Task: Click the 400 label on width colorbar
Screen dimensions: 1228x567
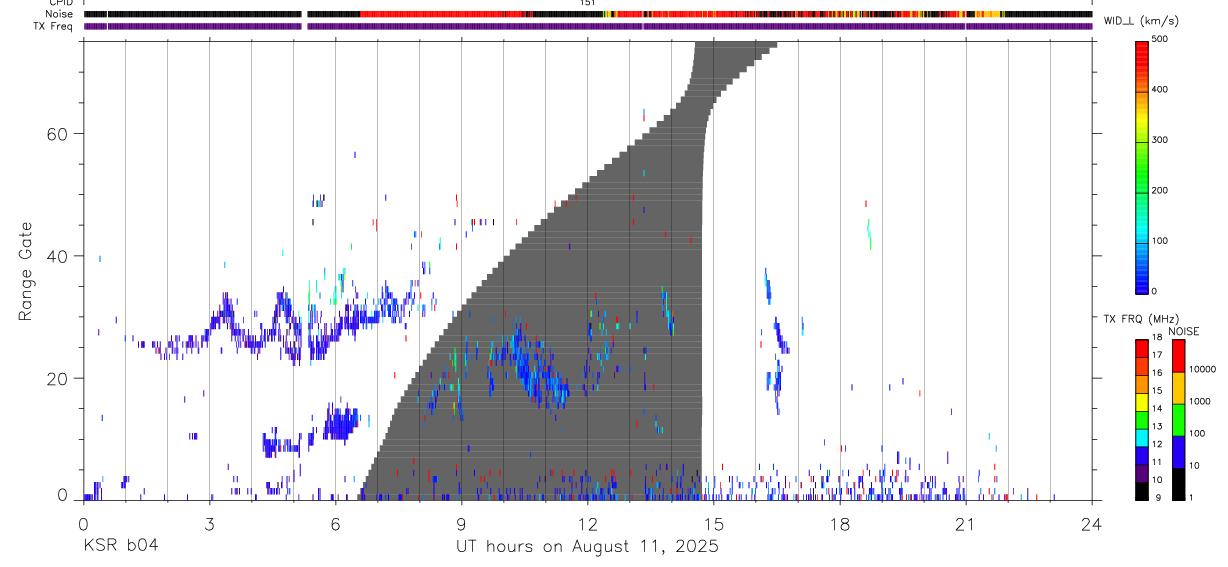Action: click(x=1160, y=89)
